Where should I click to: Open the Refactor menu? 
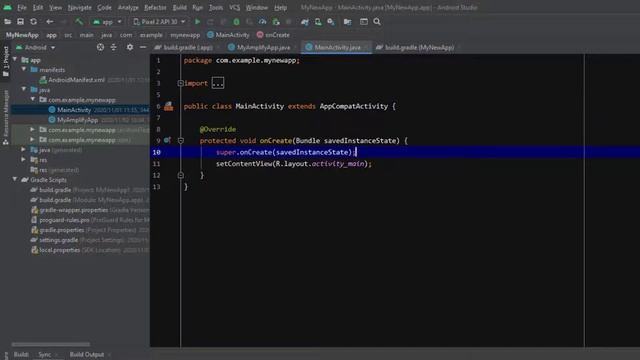(155, 7)
